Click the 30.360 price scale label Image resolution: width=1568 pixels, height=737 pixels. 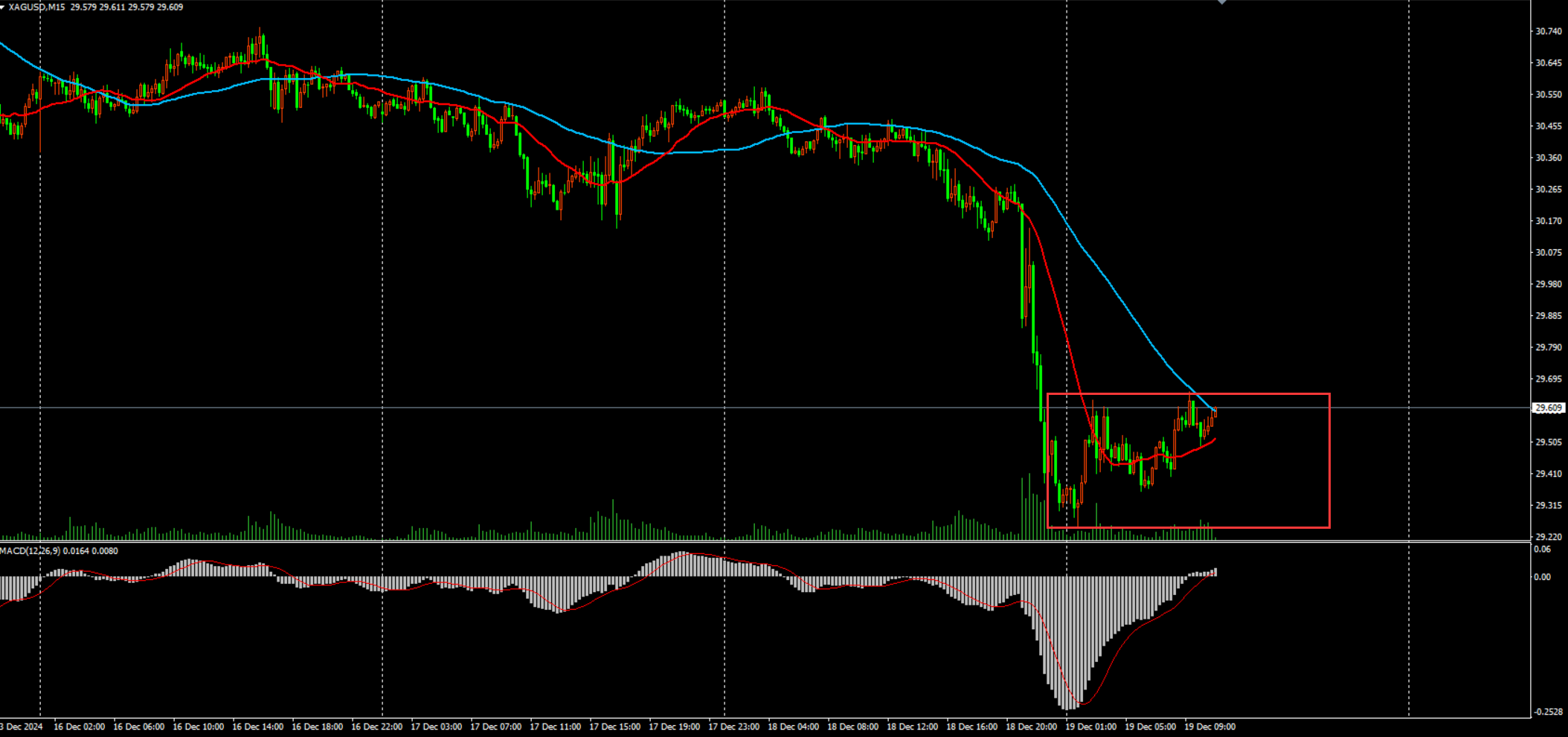1549,158
